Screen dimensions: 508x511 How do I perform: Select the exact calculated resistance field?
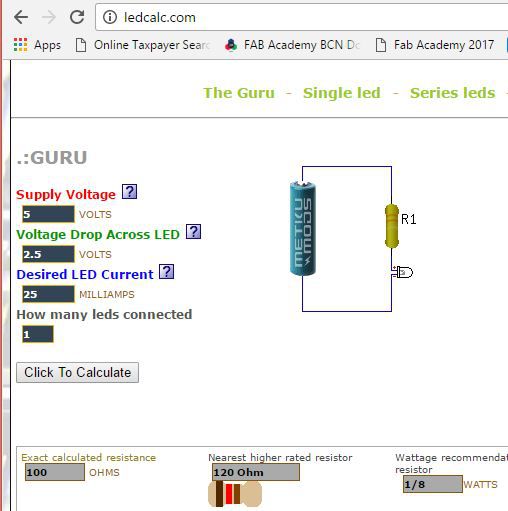point(55,472)
